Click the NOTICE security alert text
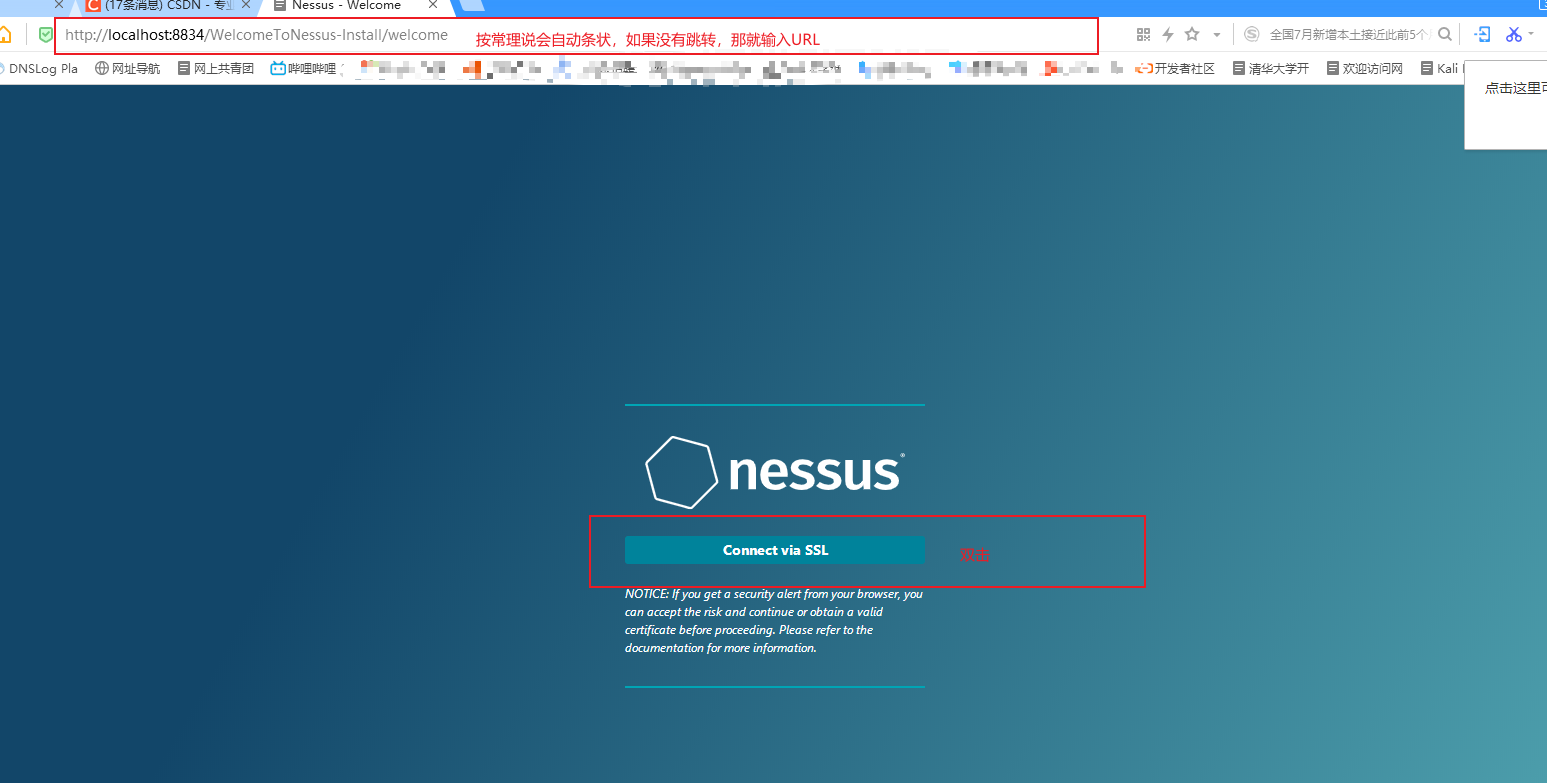This screenshot has height=783, width=1547. [774, 621]
